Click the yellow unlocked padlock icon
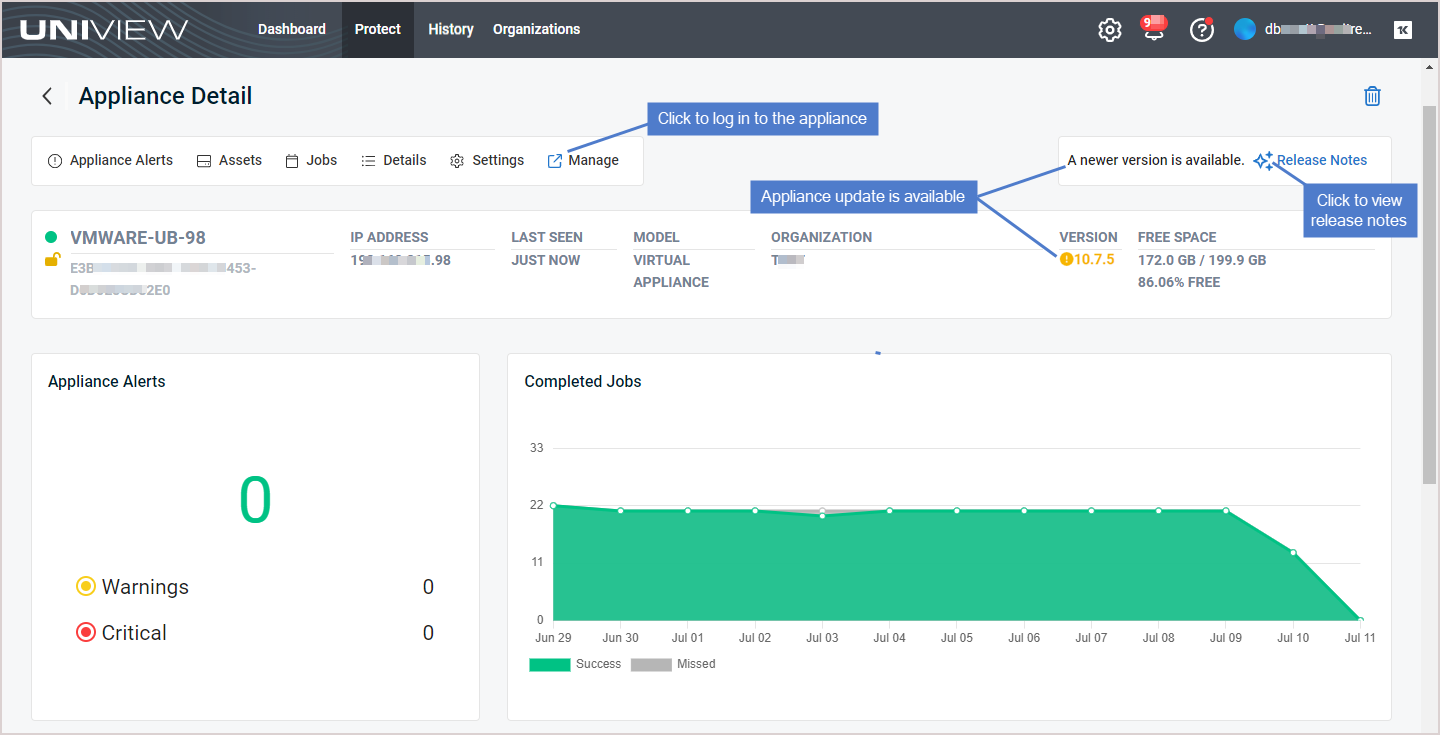The image size is (1440, 735). pyautogui.click(x=52, y=260)
